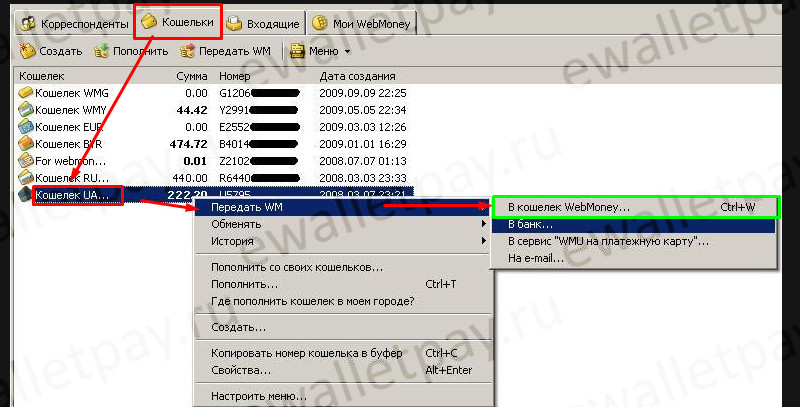Switch to the Кошельки tab
This screenshot has width=800, height=407.
pos(178,22)
